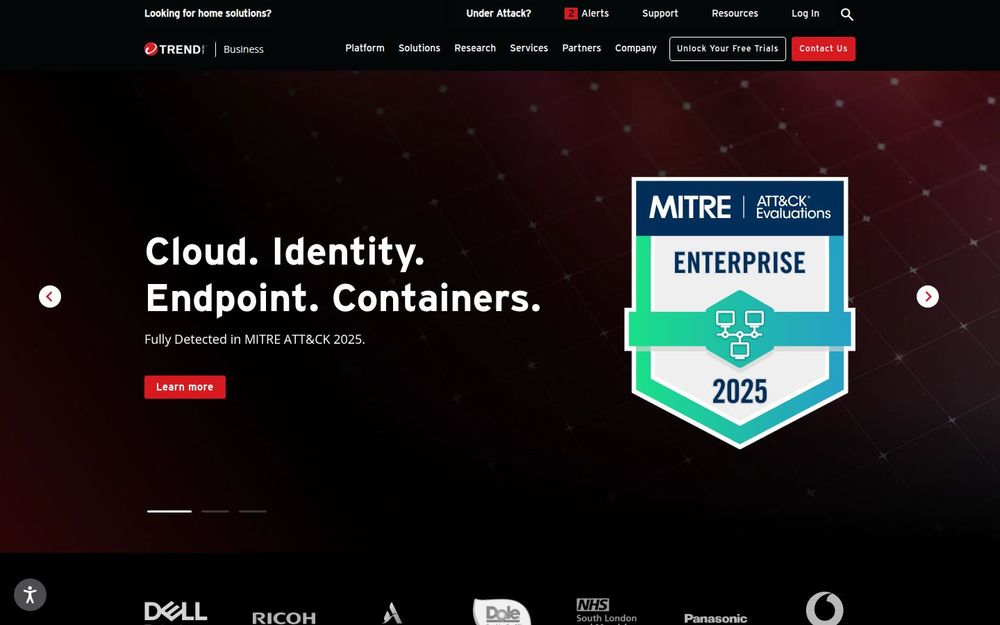Click the stylized A customer logo

click(392, 614)
